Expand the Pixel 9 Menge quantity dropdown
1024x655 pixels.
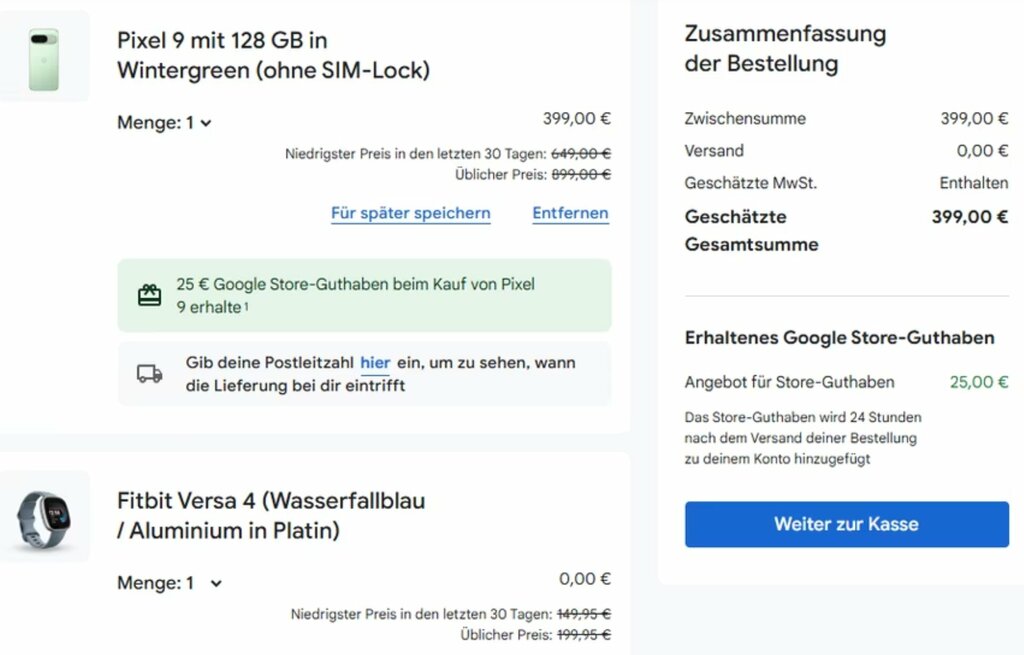click(x=165, y=123)
